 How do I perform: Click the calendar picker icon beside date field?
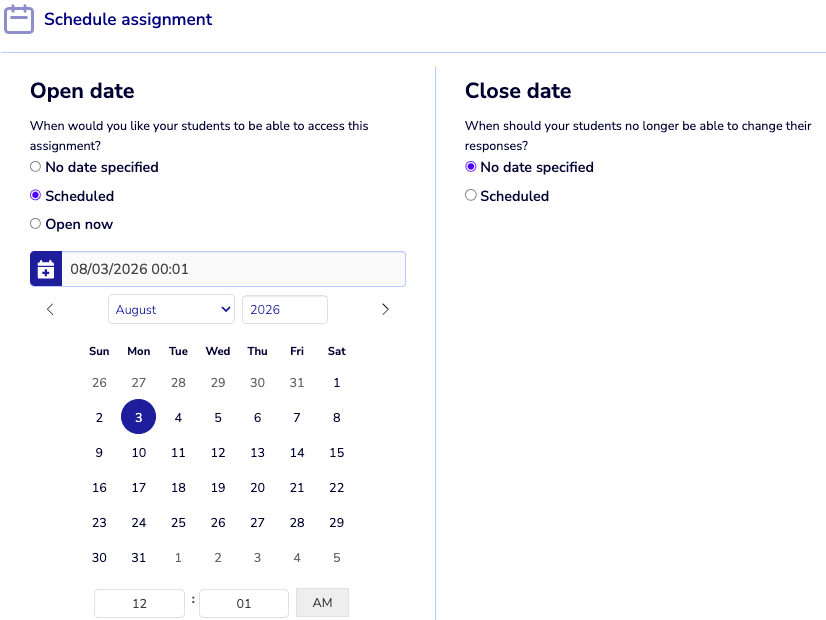(x=46, y=269)
